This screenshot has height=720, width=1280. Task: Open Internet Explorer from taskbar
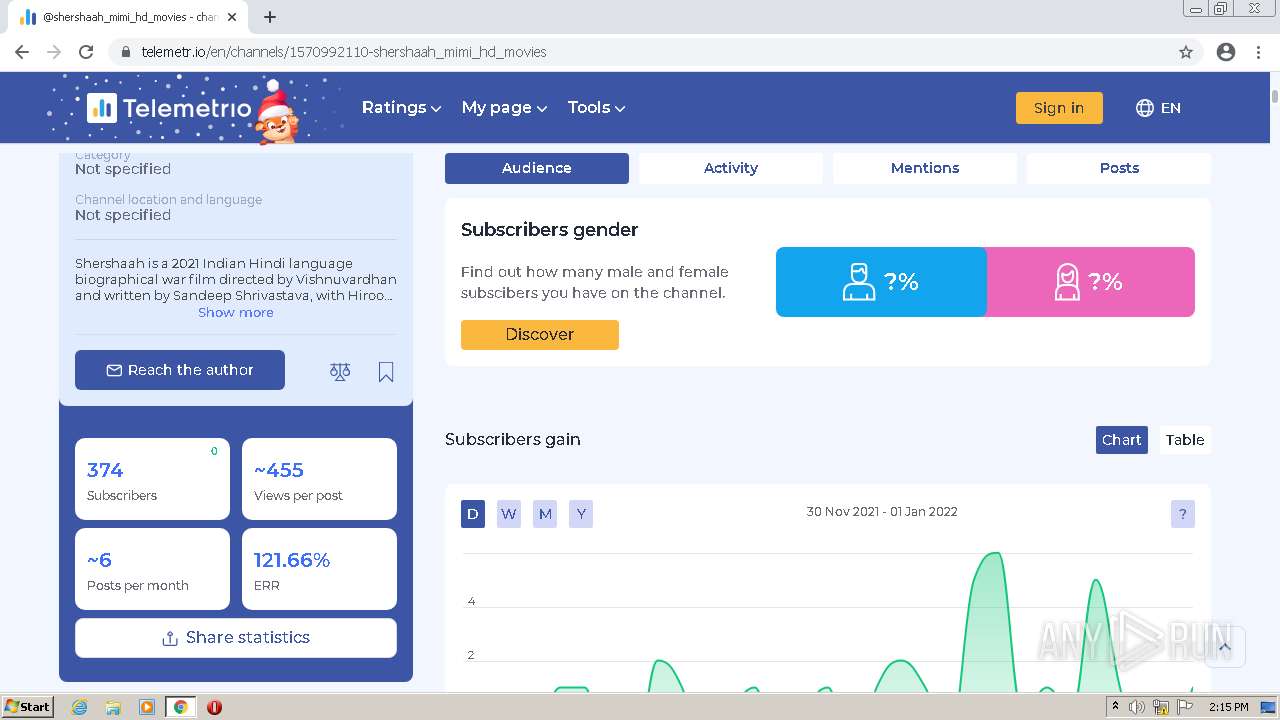79,707
